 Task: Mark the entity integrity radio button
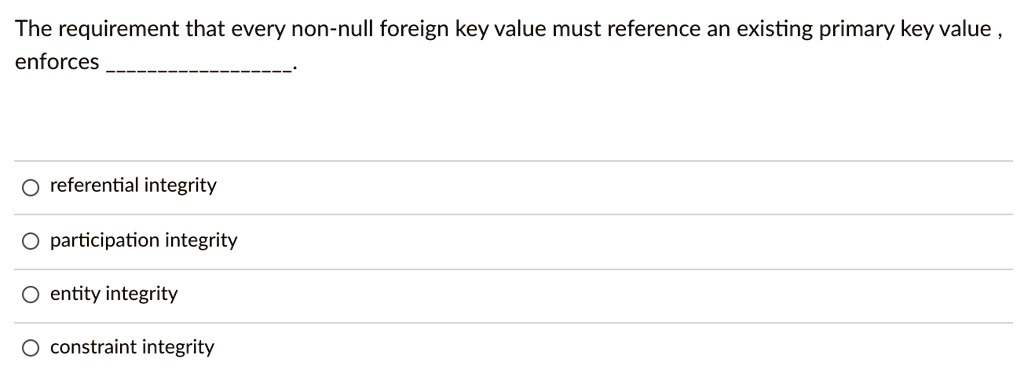[30, 295]
